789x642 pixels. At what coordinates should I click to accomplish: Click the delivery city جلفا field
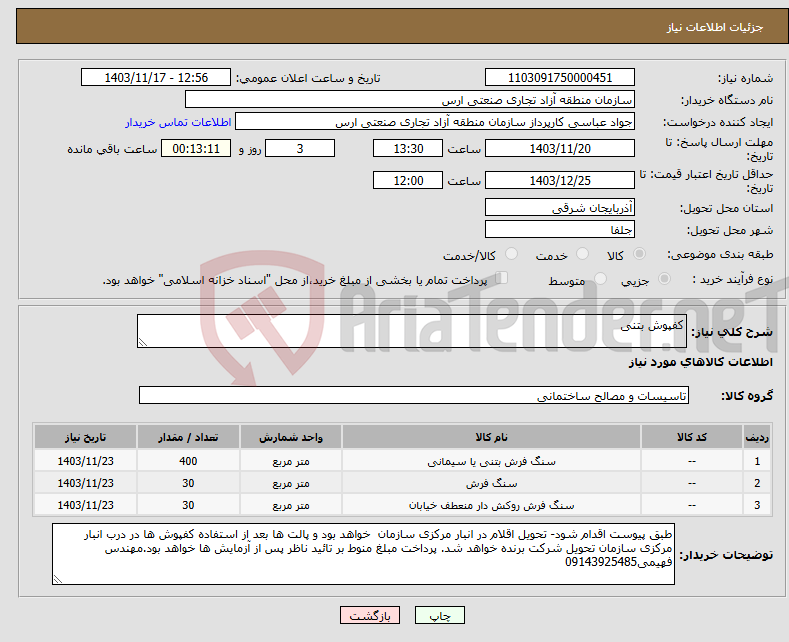pyautogui.click(x=560, y=229)
